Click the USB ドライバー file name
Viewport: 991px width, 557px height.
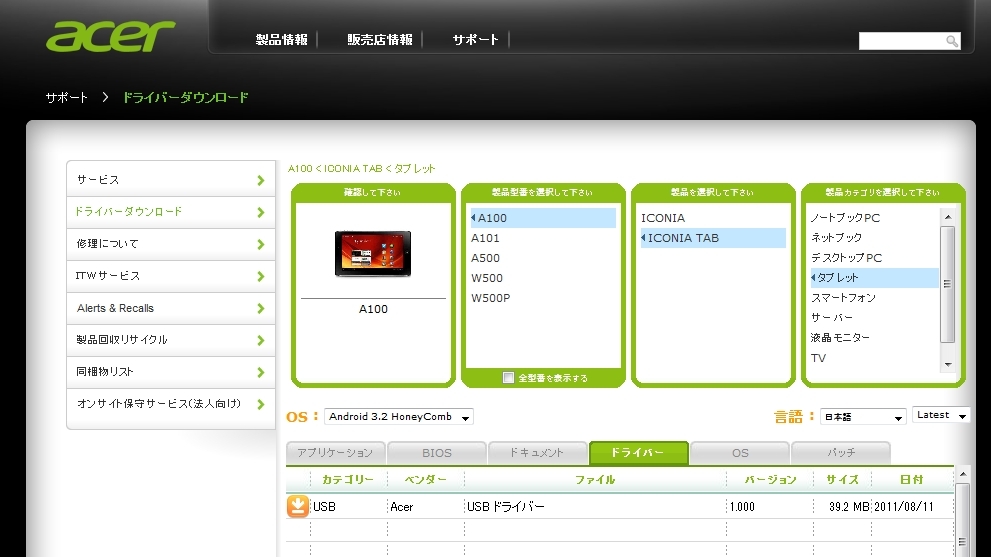click(505, 506)
